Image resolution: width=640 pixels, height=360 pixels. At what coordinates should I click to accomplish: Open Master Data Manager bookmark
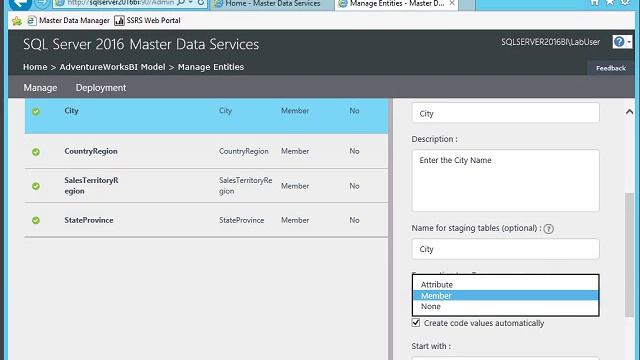(69, 20)
